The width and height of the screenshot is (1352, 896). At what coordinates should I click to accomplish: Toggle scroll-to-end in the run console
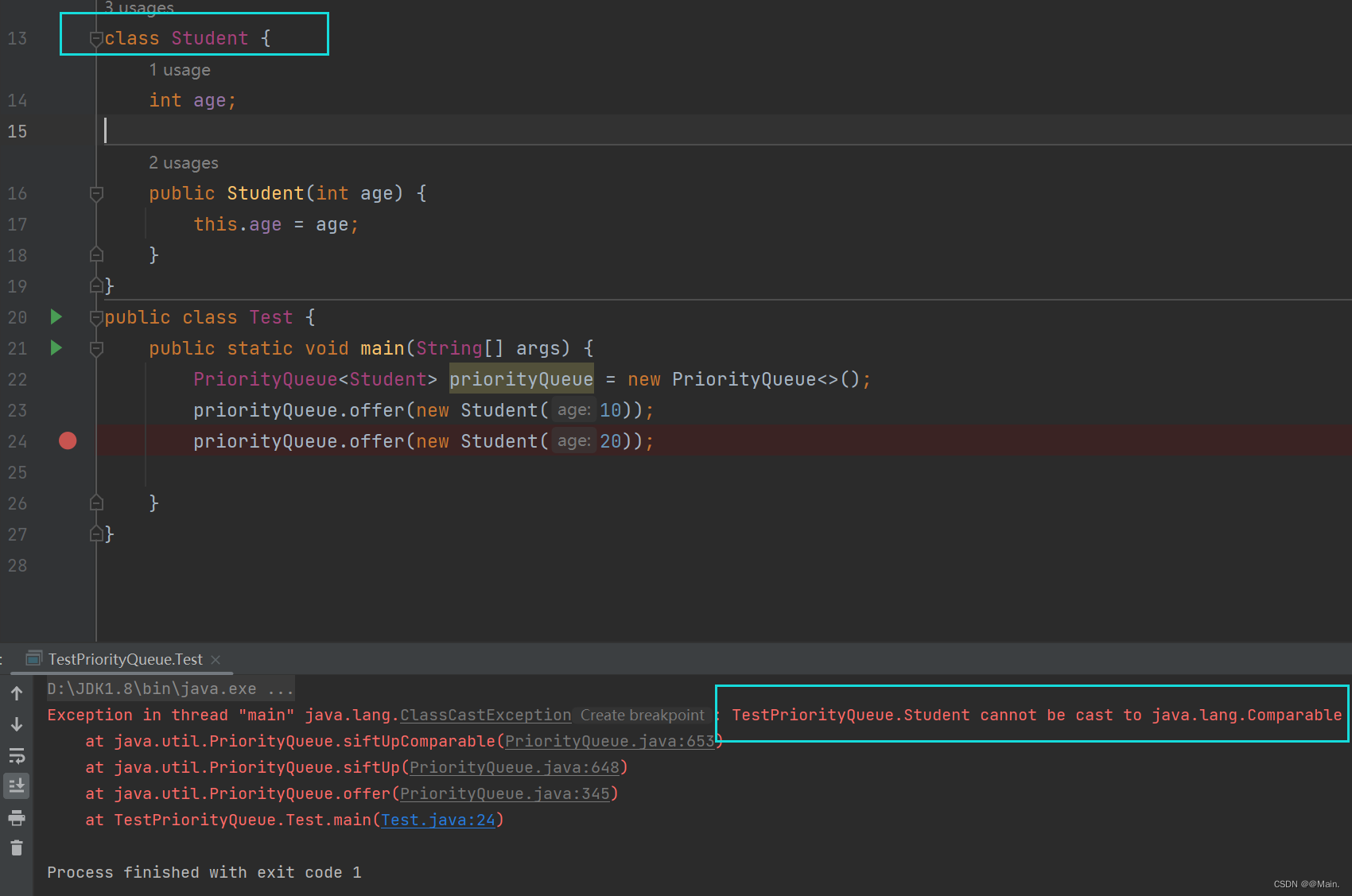(x=17, y=786)
